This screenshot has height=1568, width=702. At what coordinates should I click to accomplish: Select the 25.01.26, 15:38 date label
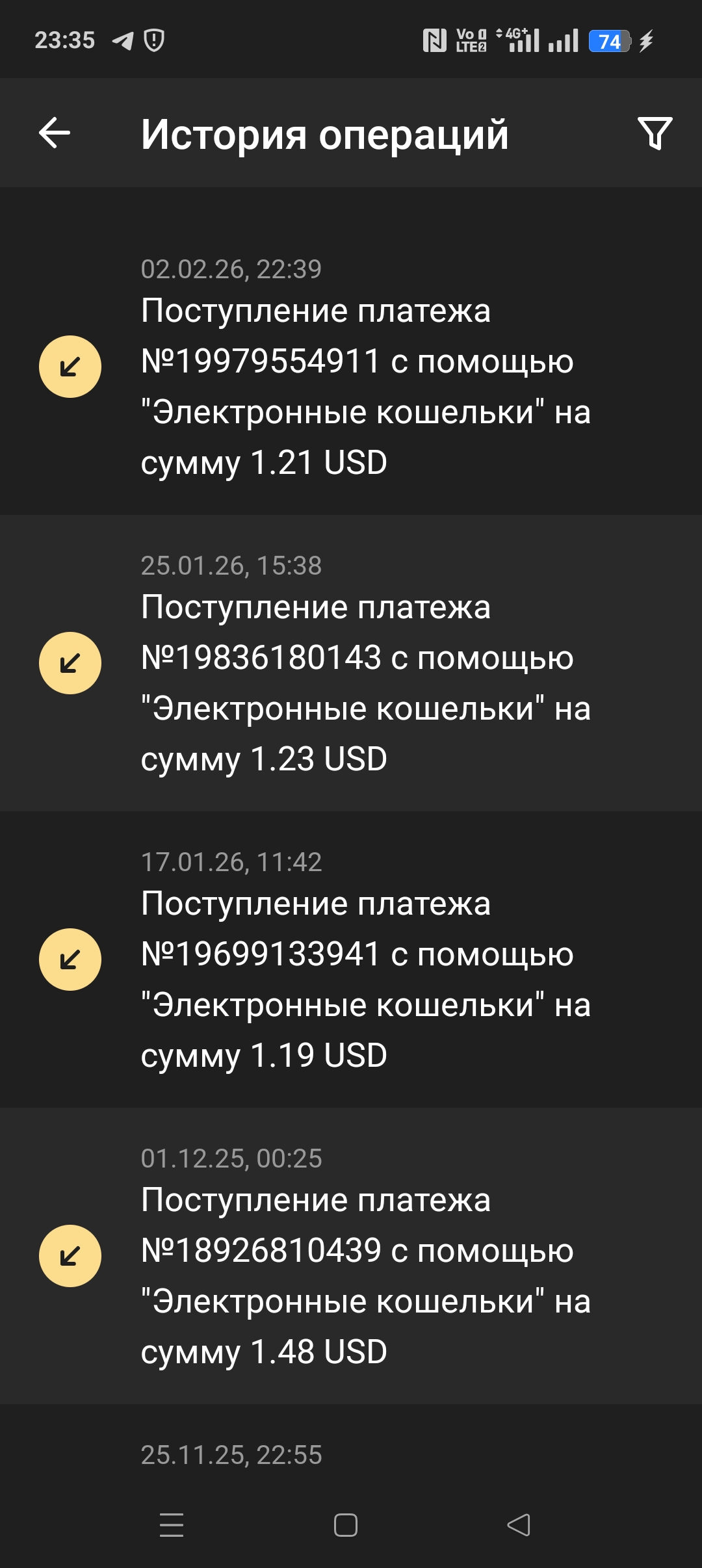click(231, 566)
